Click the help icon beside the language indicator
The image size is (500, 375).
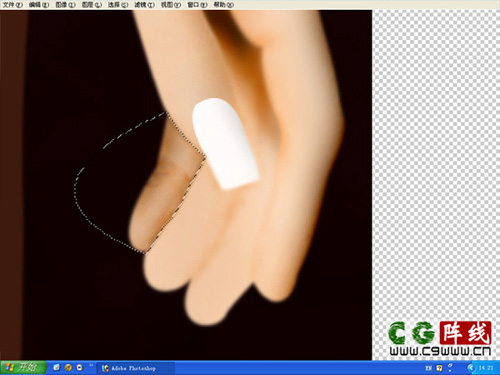(x=439, y=368)
